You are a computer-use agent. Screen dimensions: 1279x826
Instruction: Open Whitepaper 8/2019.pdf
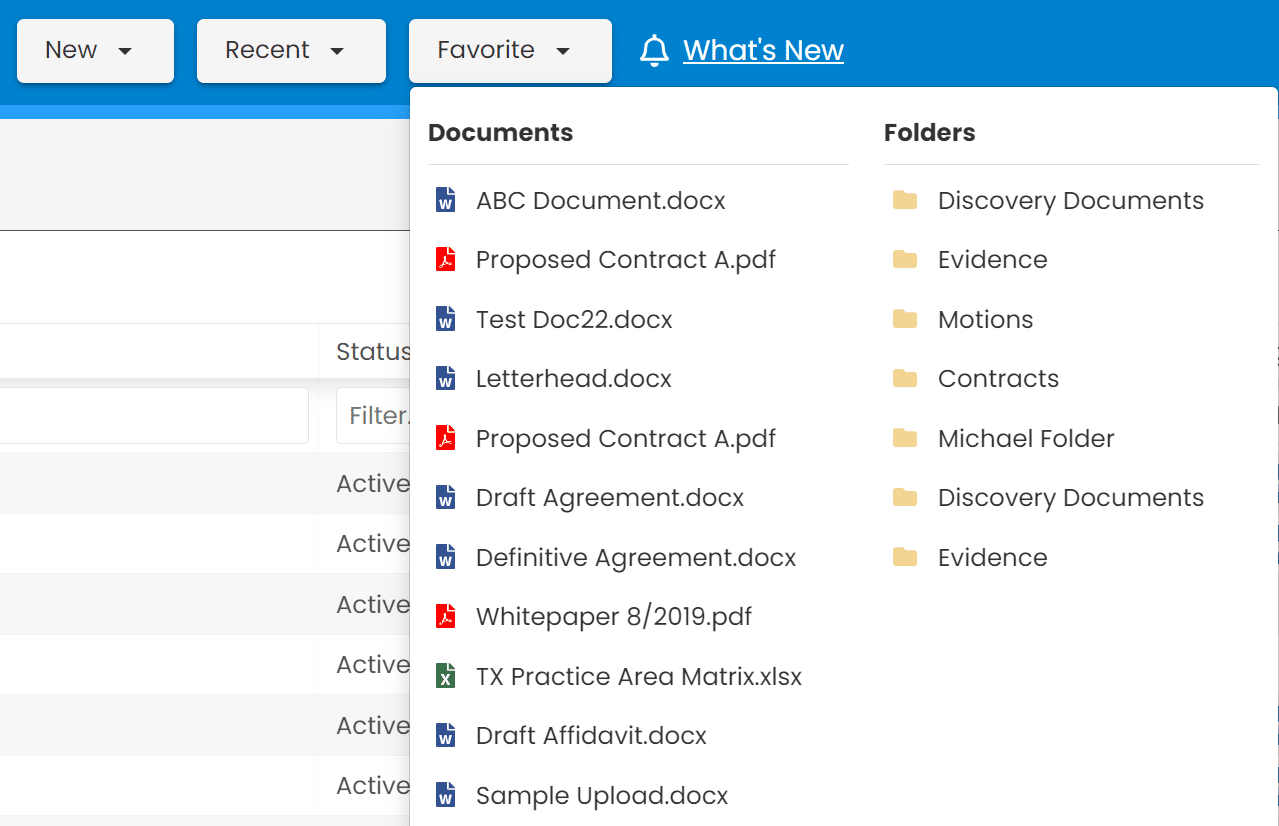tap(614, 616)
